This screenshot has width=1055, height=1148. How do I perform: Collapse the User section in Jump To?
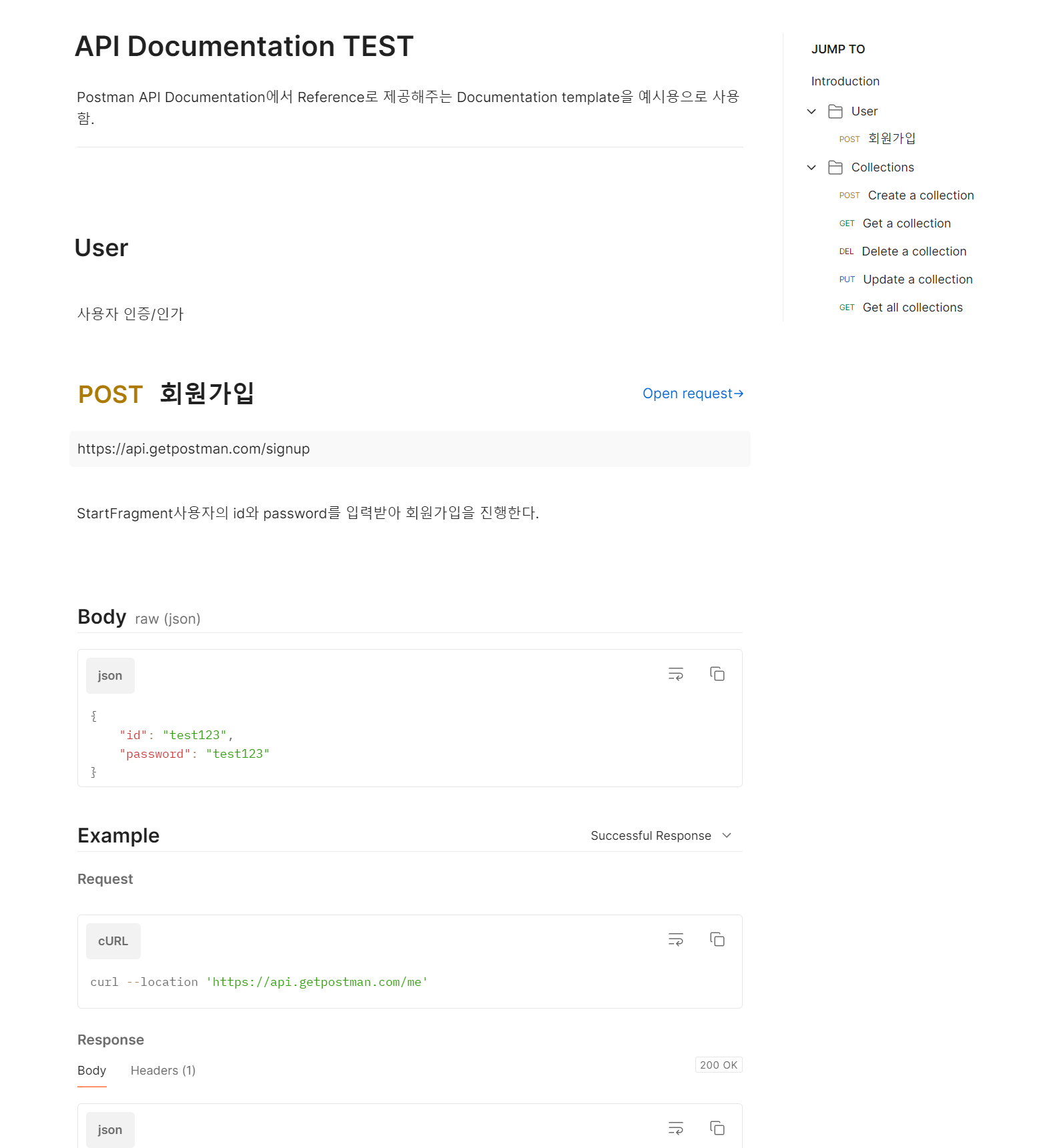(x=811, y=111)
